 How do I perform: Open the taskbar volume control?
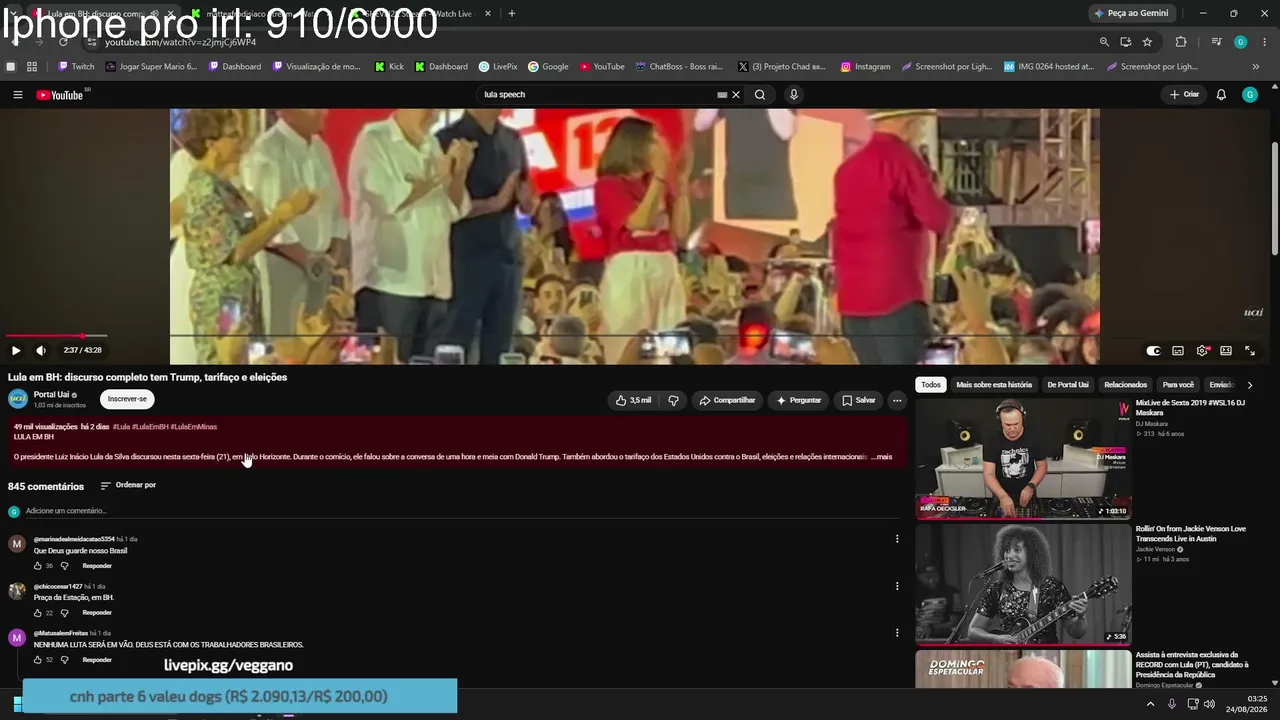coord(1209,704)
